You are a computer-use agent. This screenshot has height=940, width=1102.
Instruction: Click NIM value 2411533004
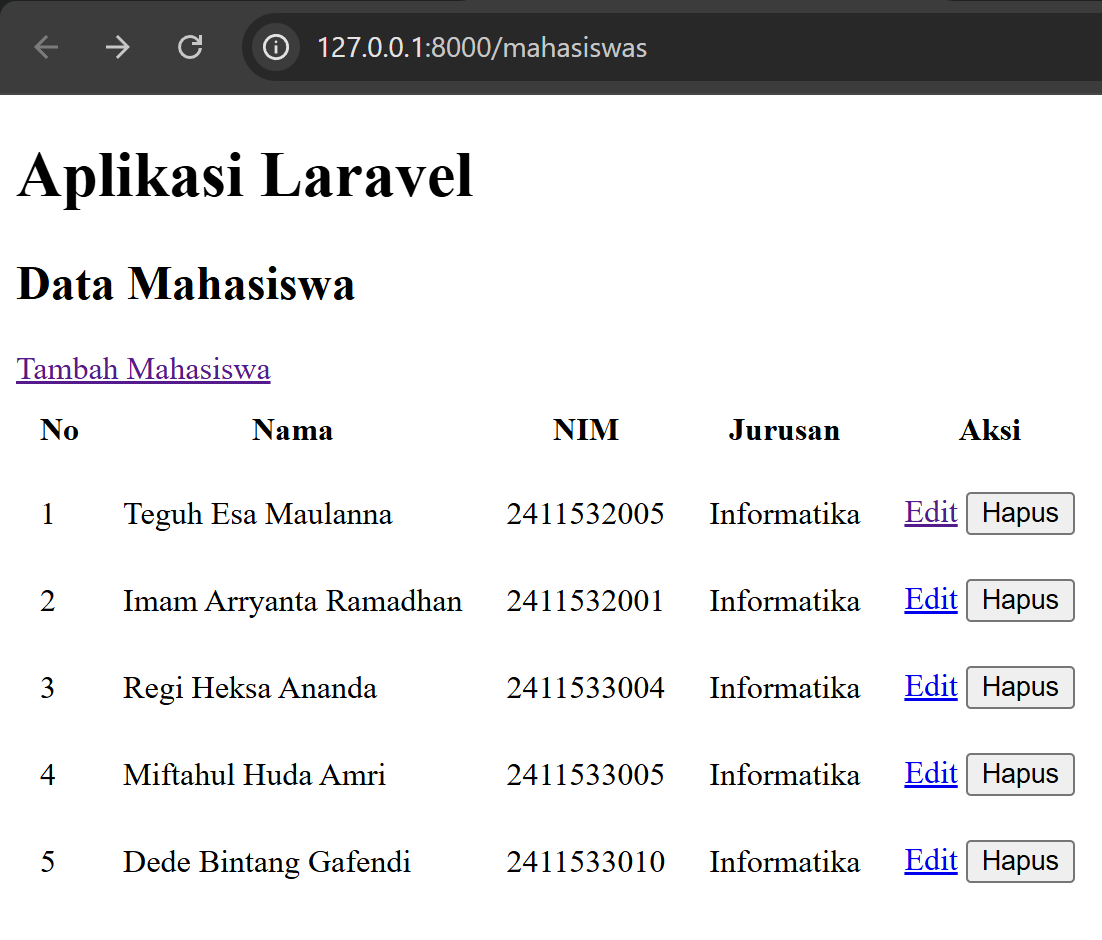[585, 688]
